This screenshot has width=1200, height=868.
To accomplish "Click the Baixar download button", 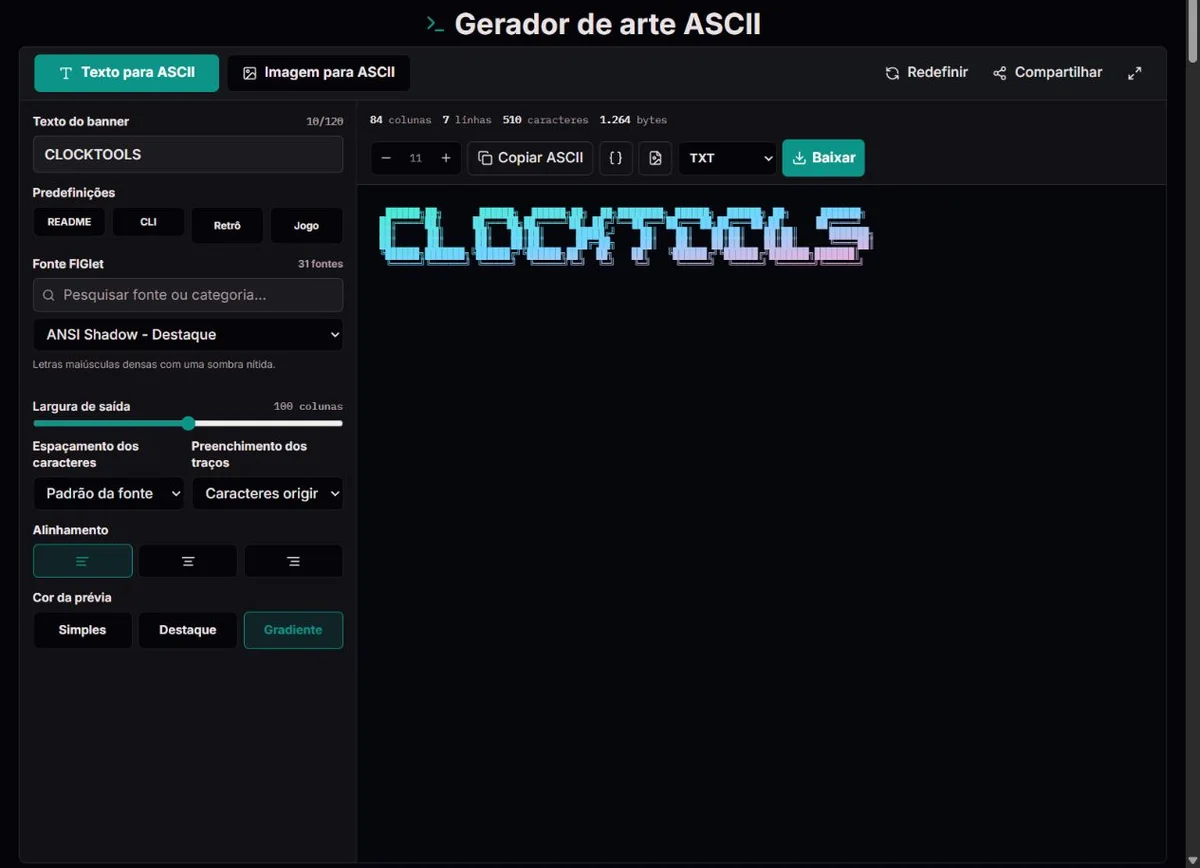I will 823,158.
